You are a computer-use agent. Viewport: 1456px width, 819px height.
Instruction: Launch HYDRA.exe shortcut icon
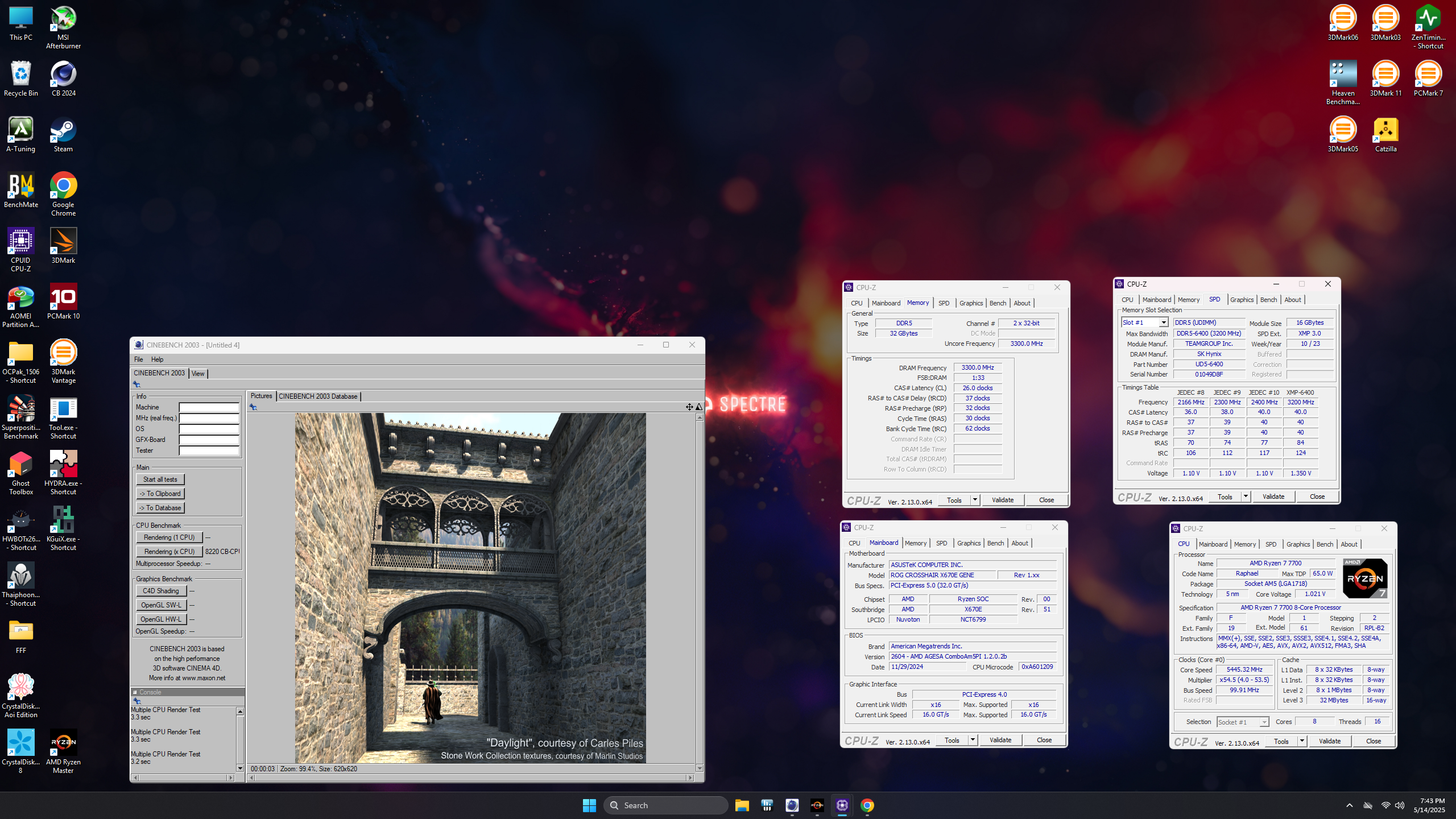[x=63, y=473]
